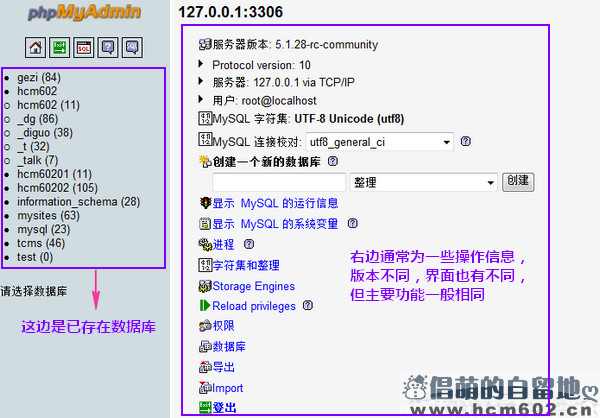Select the _dg (86) database
The width and height of the screenshot is (600, 418).
click(37, 119)
